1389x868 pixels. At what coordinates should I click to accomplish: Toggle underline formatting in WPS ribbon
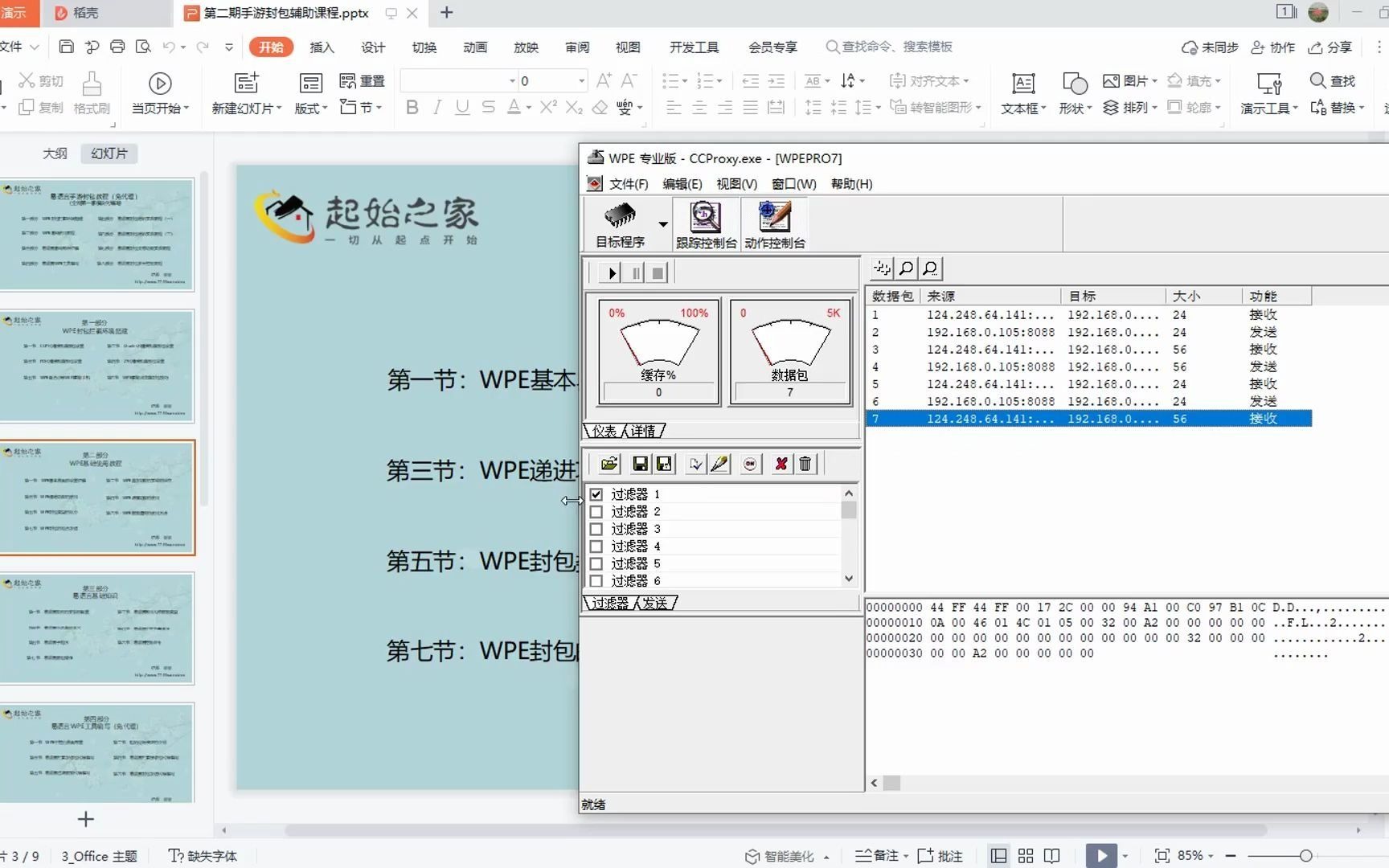pyautogui.click(x=462, y=107)
